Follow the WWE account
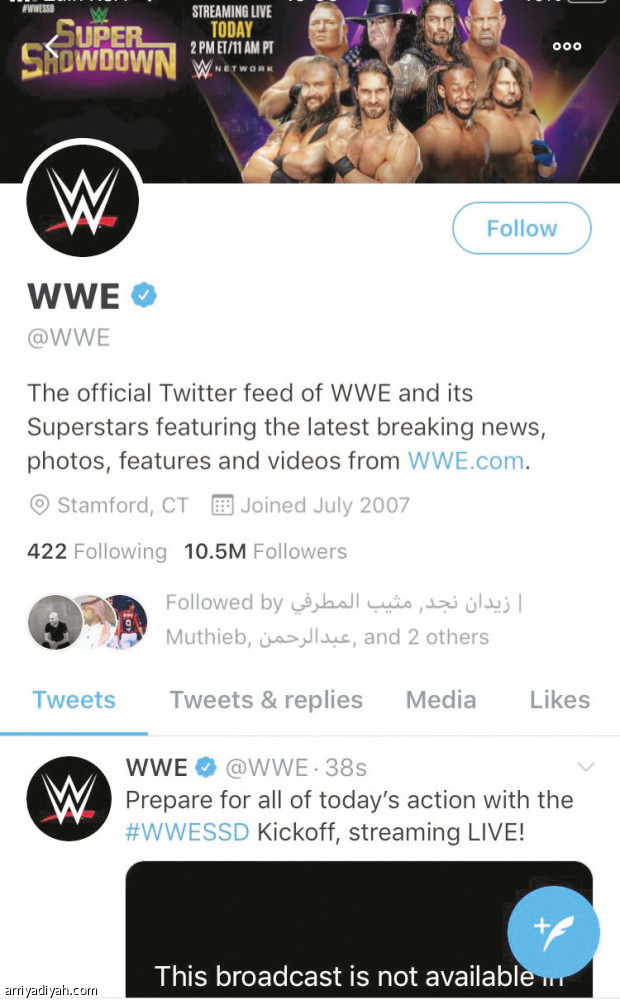This screenshot has width=620, height=1000. (521, 228)
